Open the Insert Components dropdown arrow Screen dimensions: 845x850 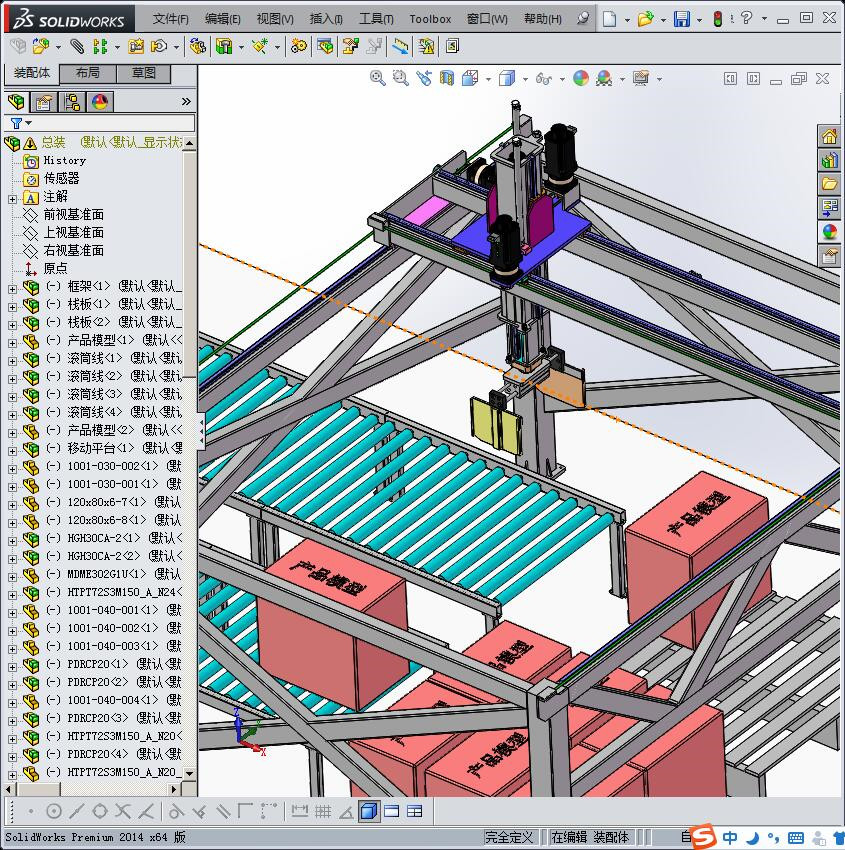pos(58,48)
